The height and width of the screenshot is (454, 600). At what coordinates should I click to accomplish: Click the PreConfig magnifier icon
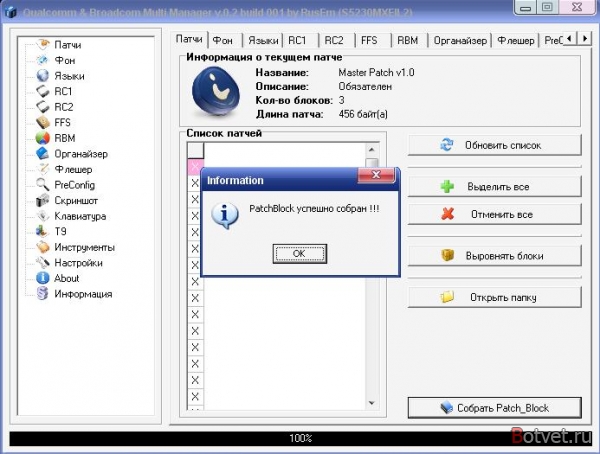pos(42,185)
